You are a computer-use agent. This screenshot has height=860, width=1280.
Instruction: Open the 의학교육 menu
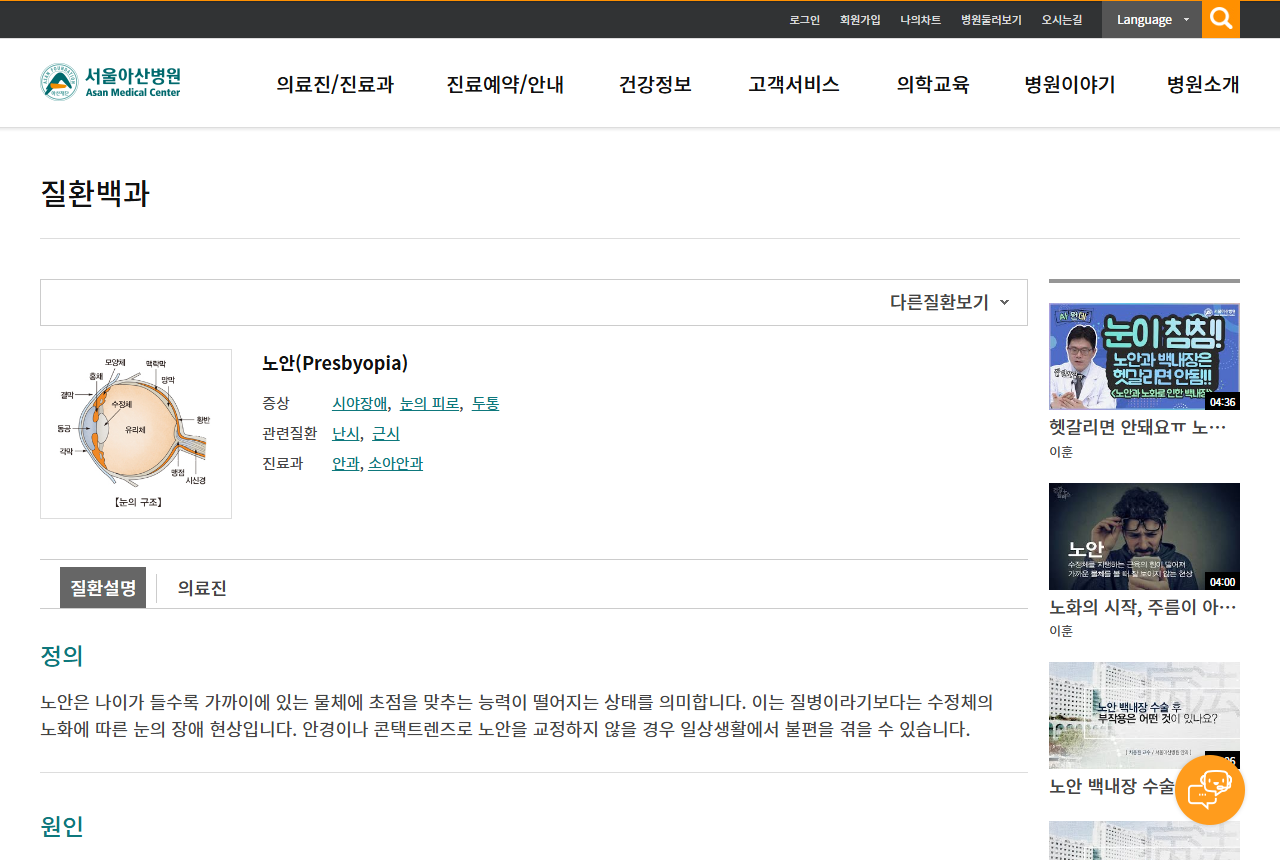933,84
